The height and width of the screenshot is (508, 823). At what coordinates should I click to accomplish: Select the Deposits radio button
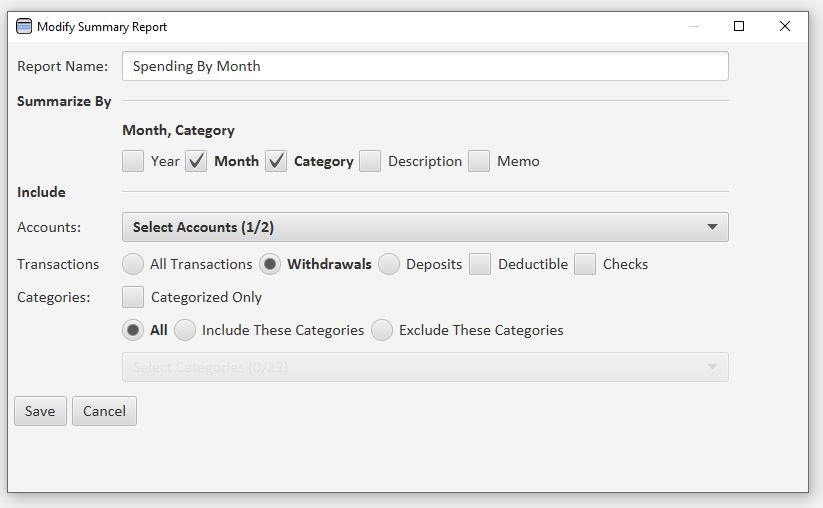coord(389,264)
